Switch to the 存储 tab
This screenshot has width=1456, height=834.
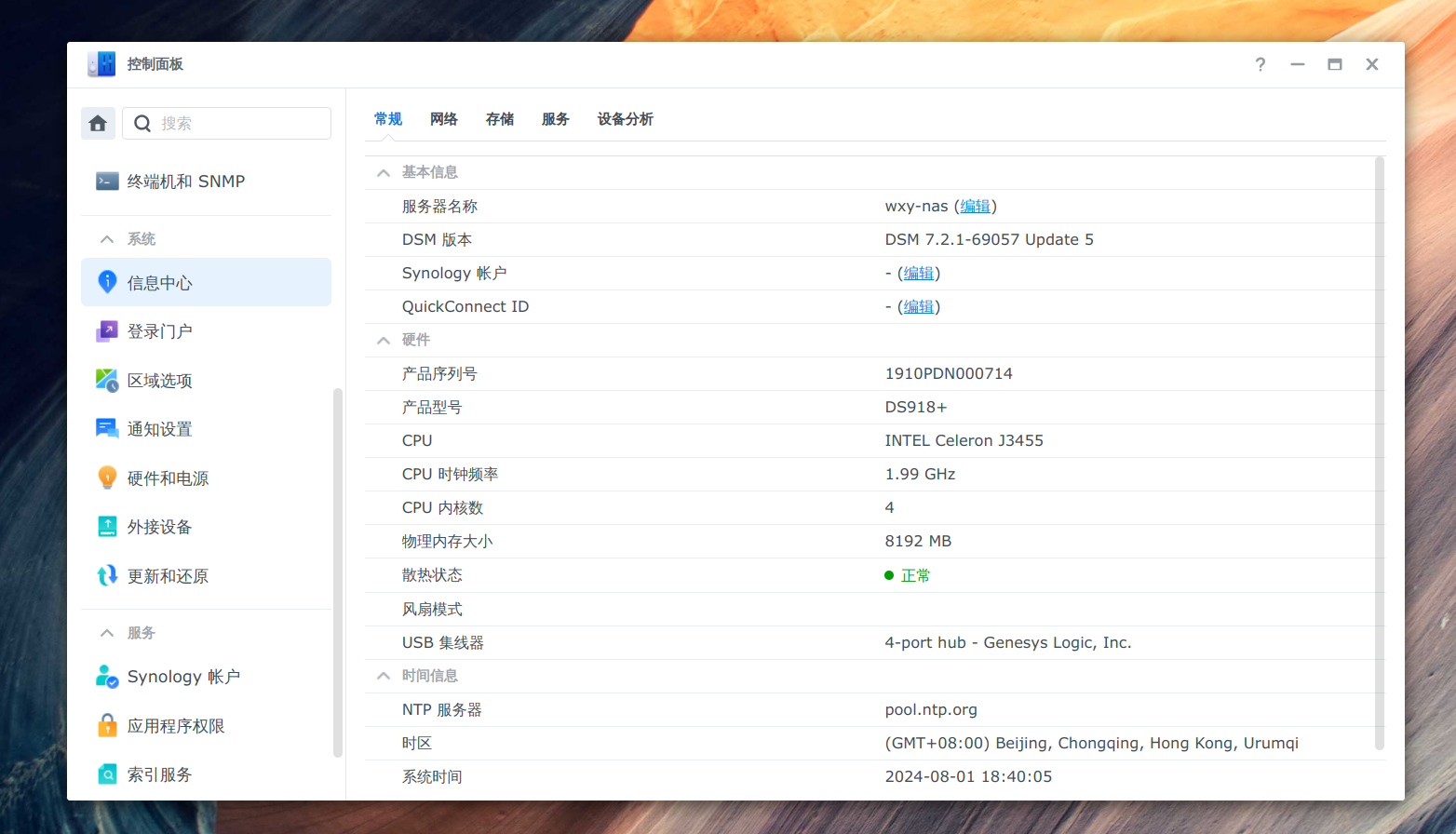coord(499,119)
